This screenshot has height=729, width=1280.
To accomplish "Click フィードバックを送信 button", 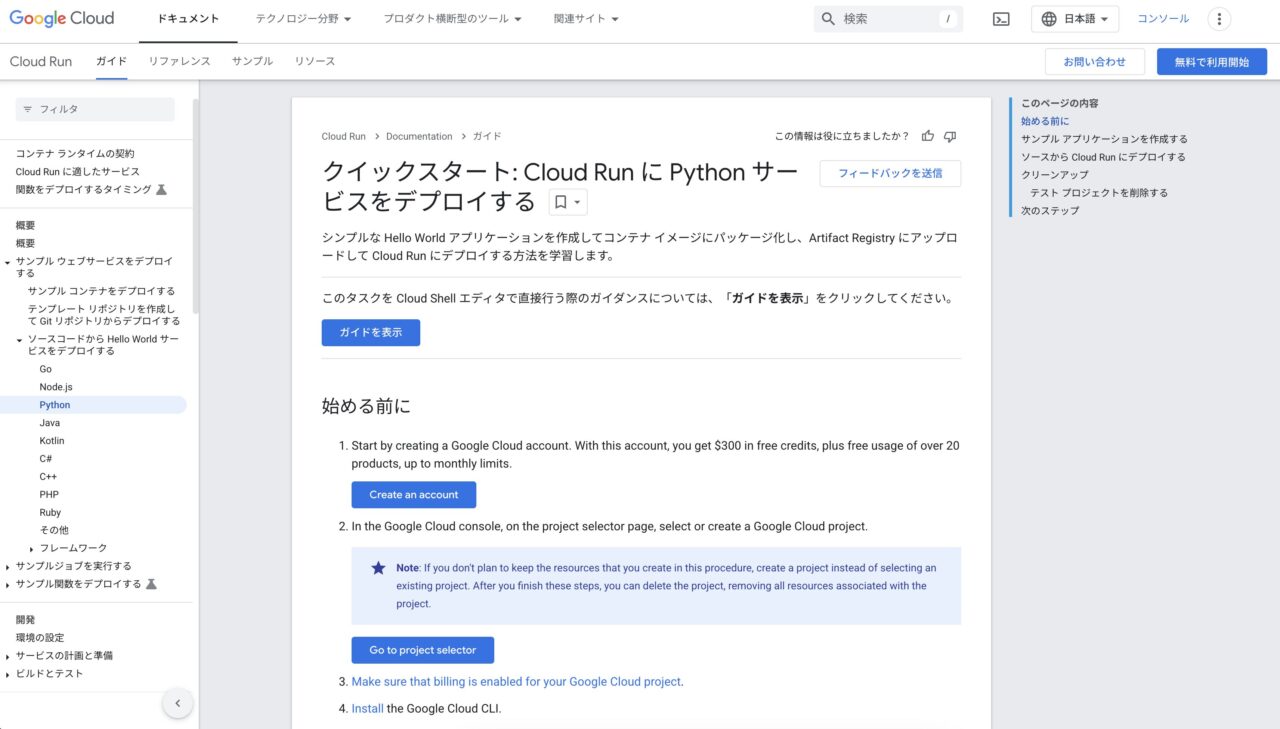I will (890, 173).
